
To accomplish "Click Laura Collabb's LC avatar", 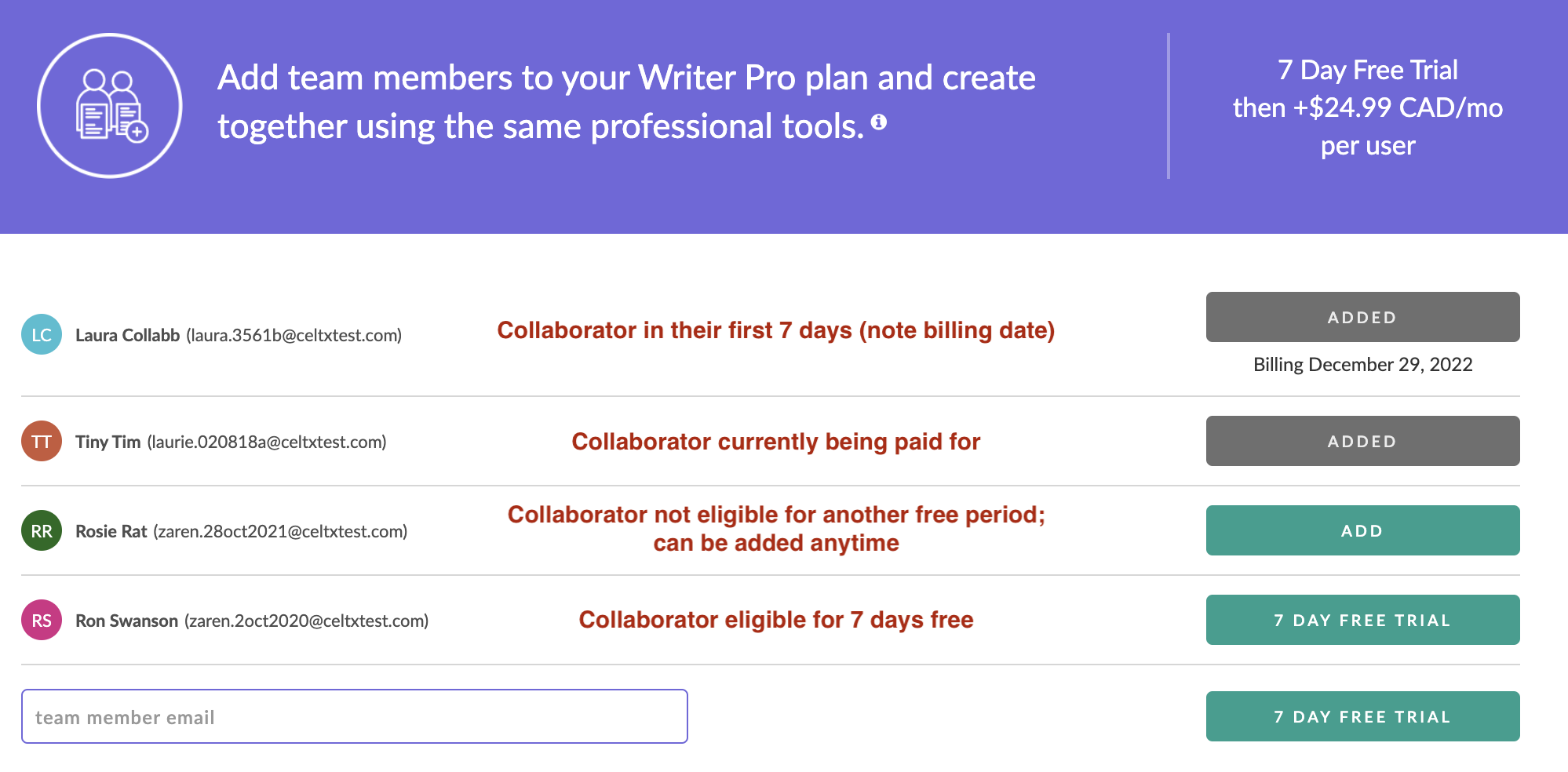I will tap(42, 334).
